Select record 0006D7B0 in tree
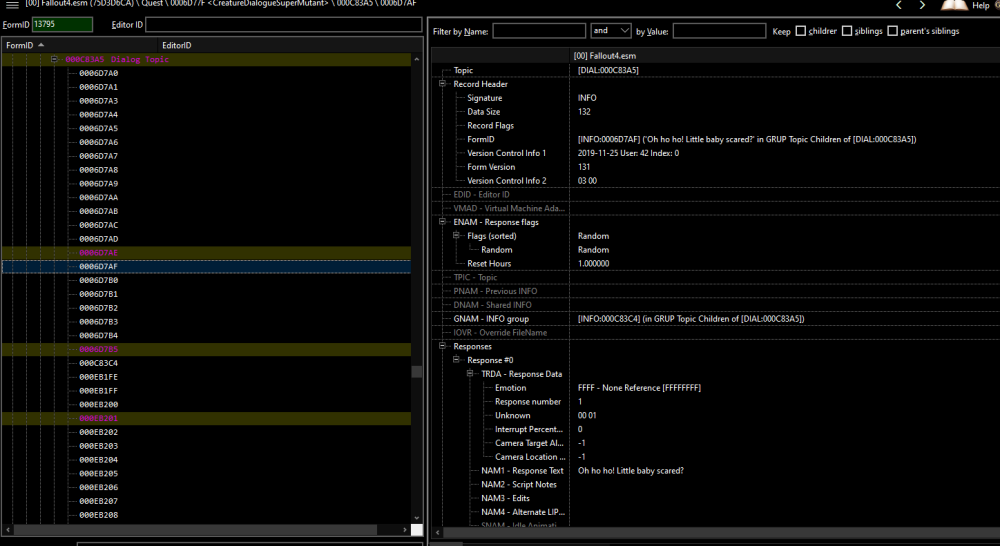The image size is (1000, 546). click(x=98, y=280)
